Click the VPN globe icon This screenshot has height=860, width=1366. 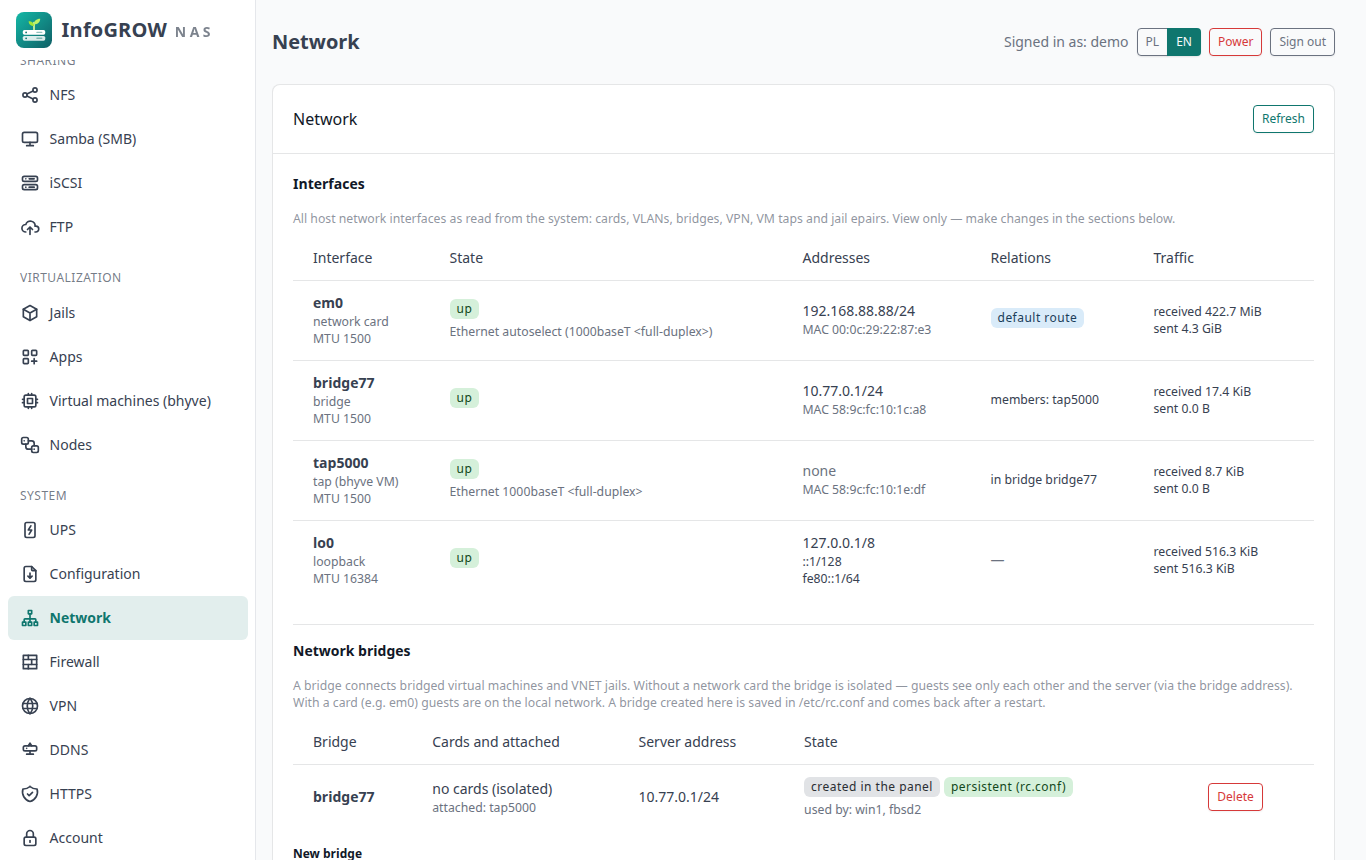(x=30, y=706)
